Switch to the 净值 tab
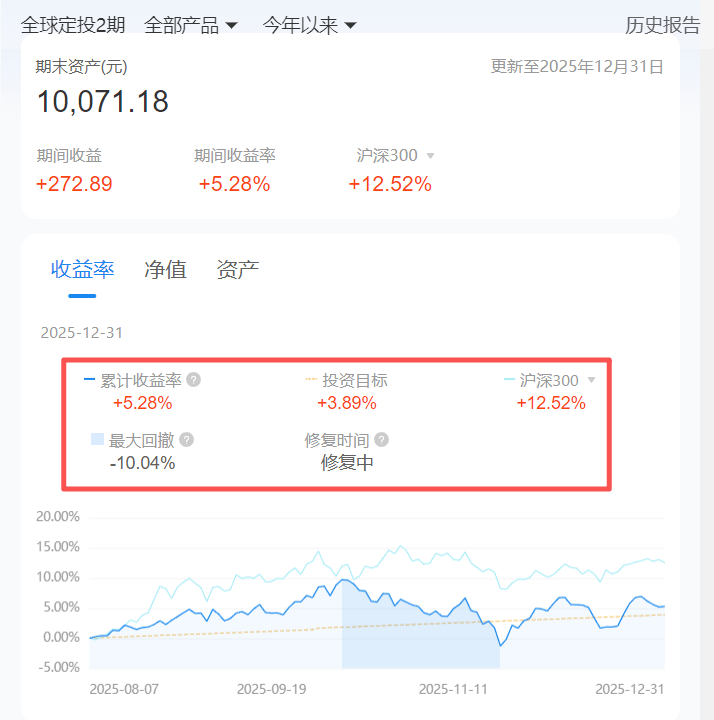Screen dimensions: 714x720 pyautogui.click(x=165, y=269)
